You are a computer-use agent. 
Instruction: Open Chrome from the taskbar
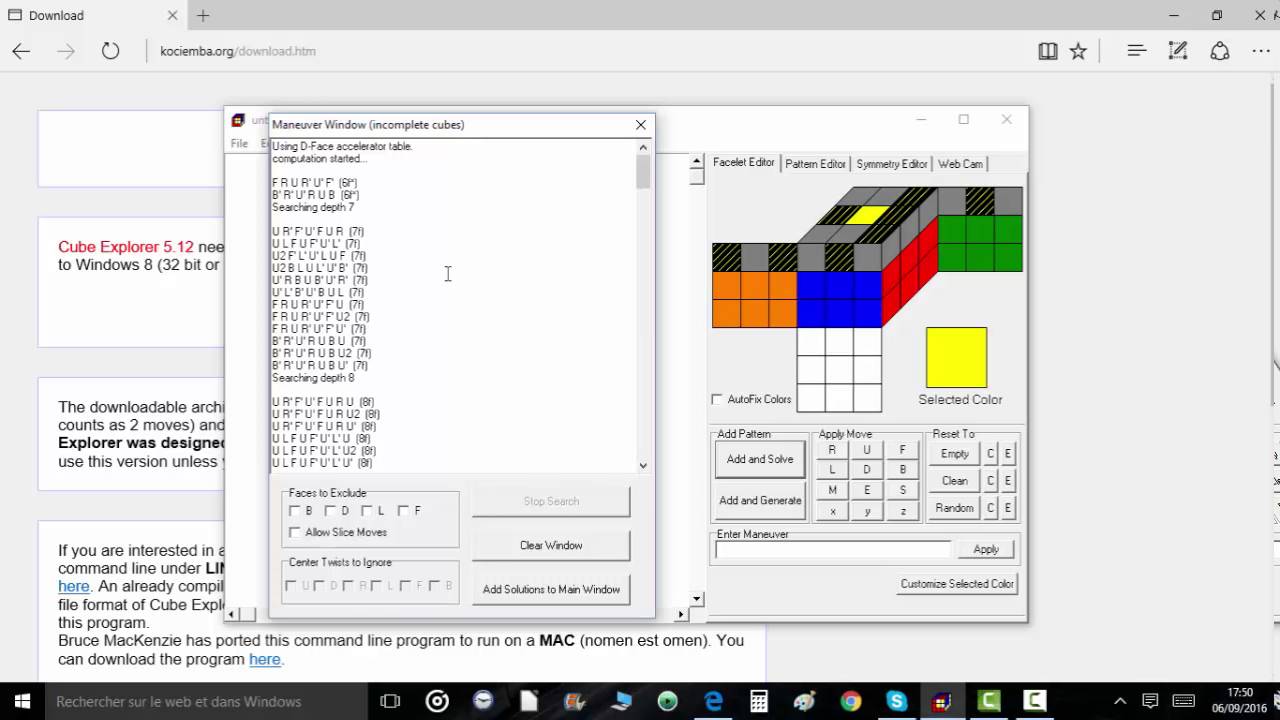(851, 701)
